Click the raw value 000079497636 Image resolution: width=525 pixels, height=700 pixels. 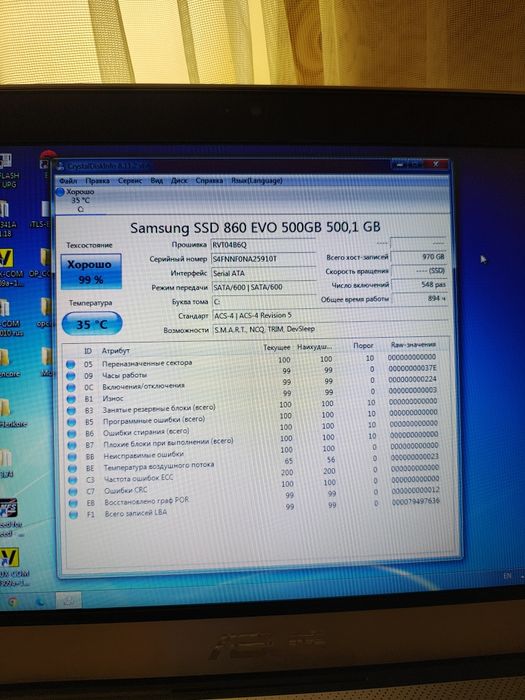[416, 501]
